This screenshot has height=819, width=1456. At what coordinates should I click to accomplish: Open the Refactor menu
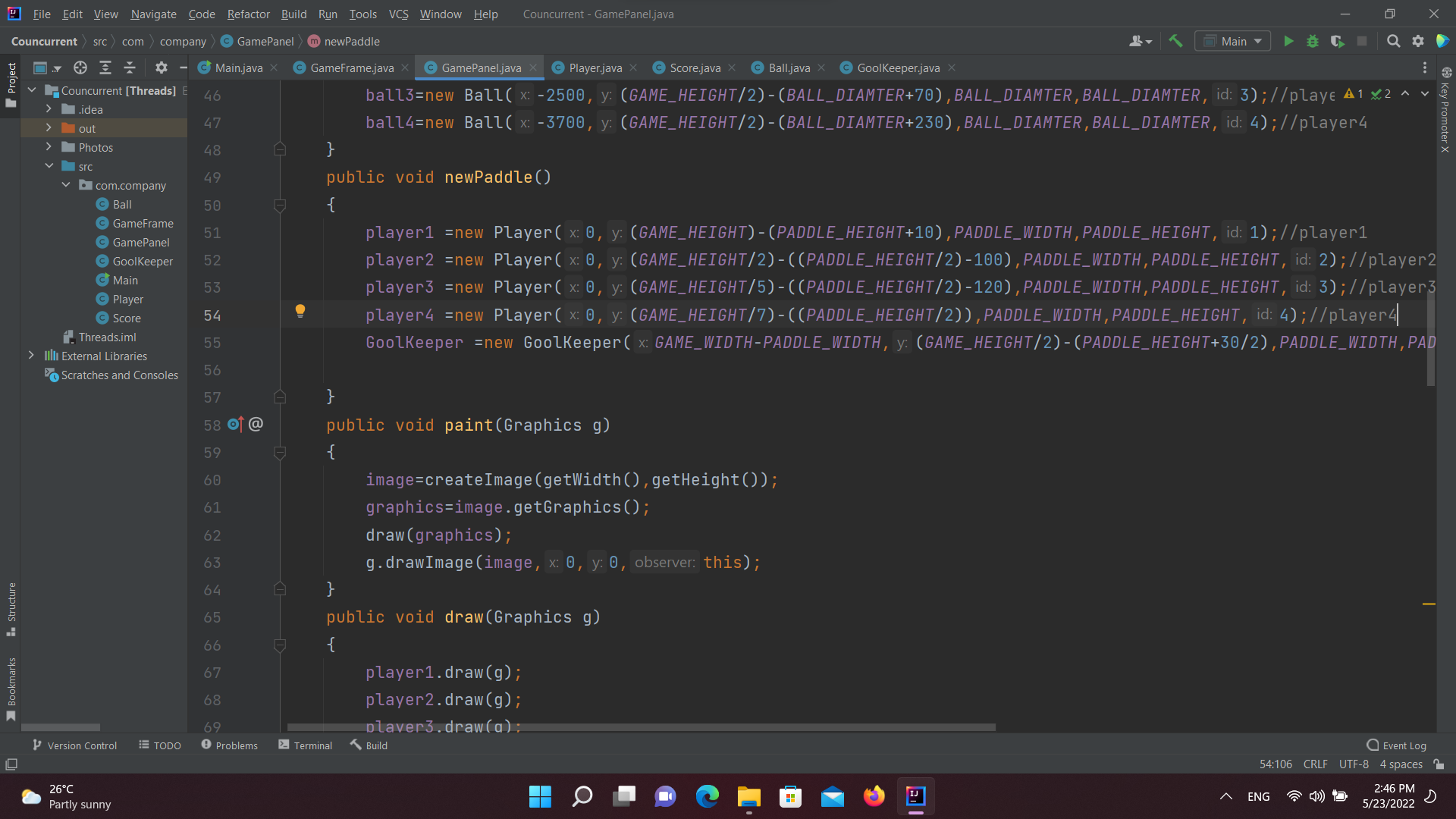248,14
